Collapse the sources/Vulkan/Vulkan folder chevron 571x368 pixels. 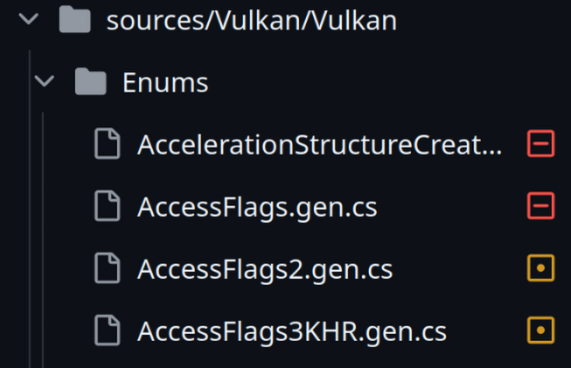[x=28, y=19]
